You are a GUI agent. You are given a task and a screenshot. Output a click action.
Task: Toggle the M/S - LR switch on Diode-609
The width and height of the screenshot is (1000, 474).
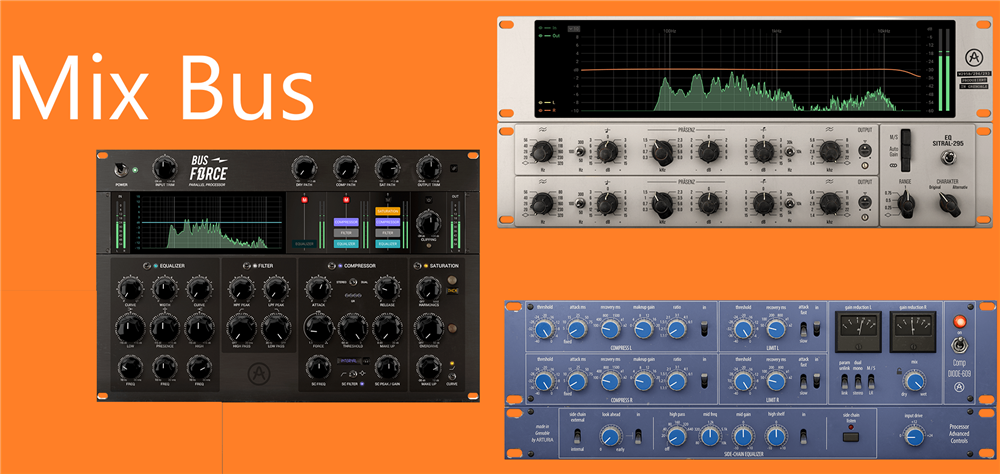[872, 383]
